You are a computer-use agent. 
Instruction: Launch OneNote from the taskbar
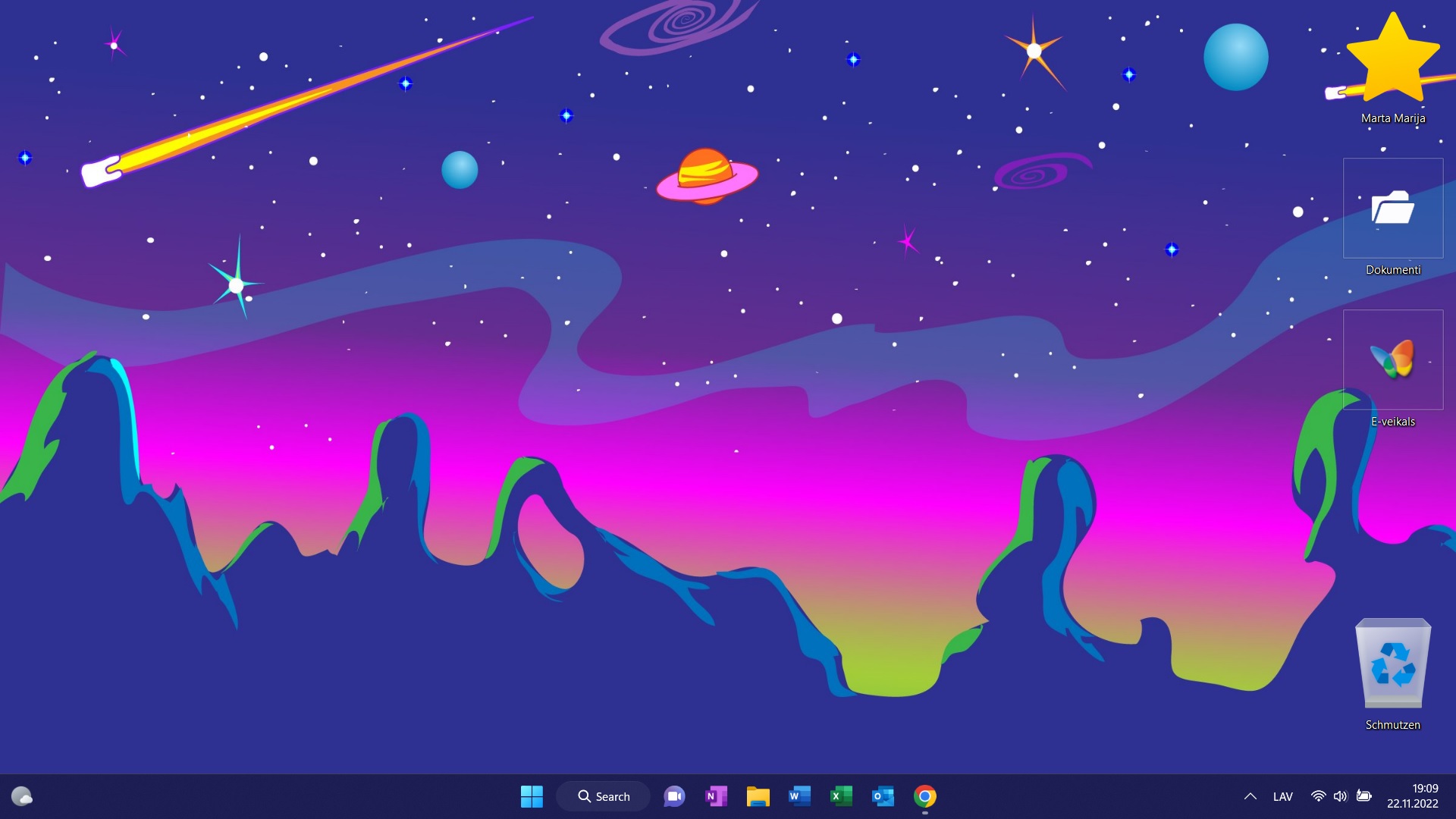click(x=716, y=796)
